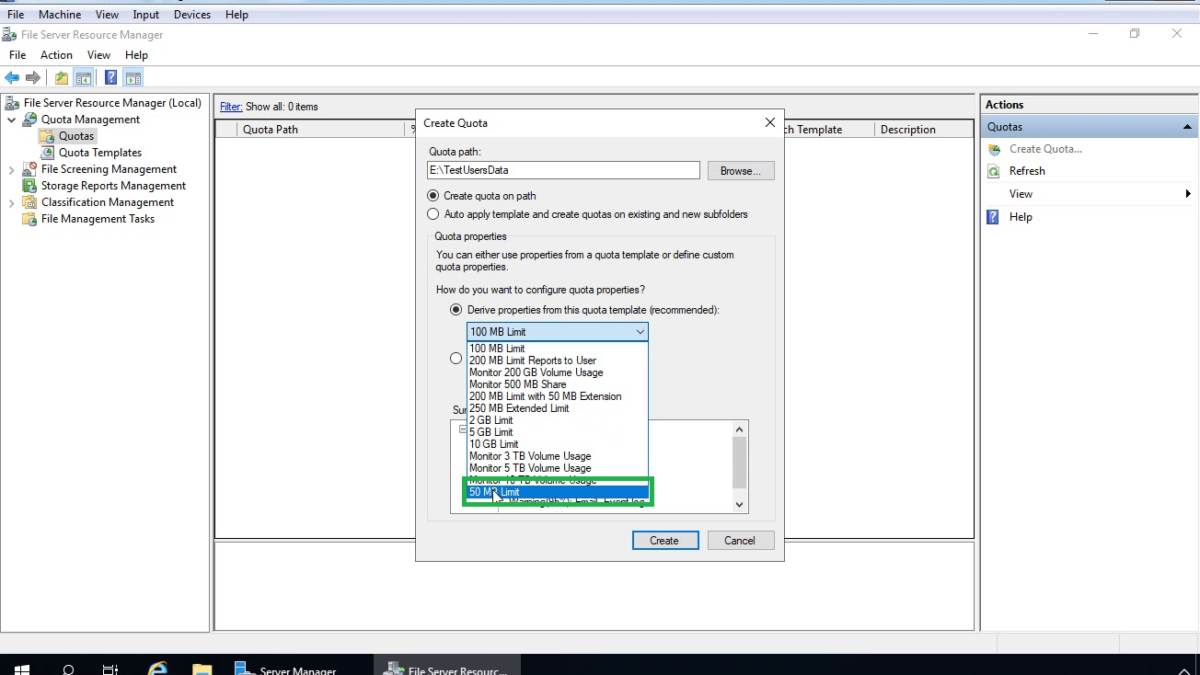This screenshot has height=675, width=1200.
Task: Cancel the Create Quota dialog
Action: point(740,540)
